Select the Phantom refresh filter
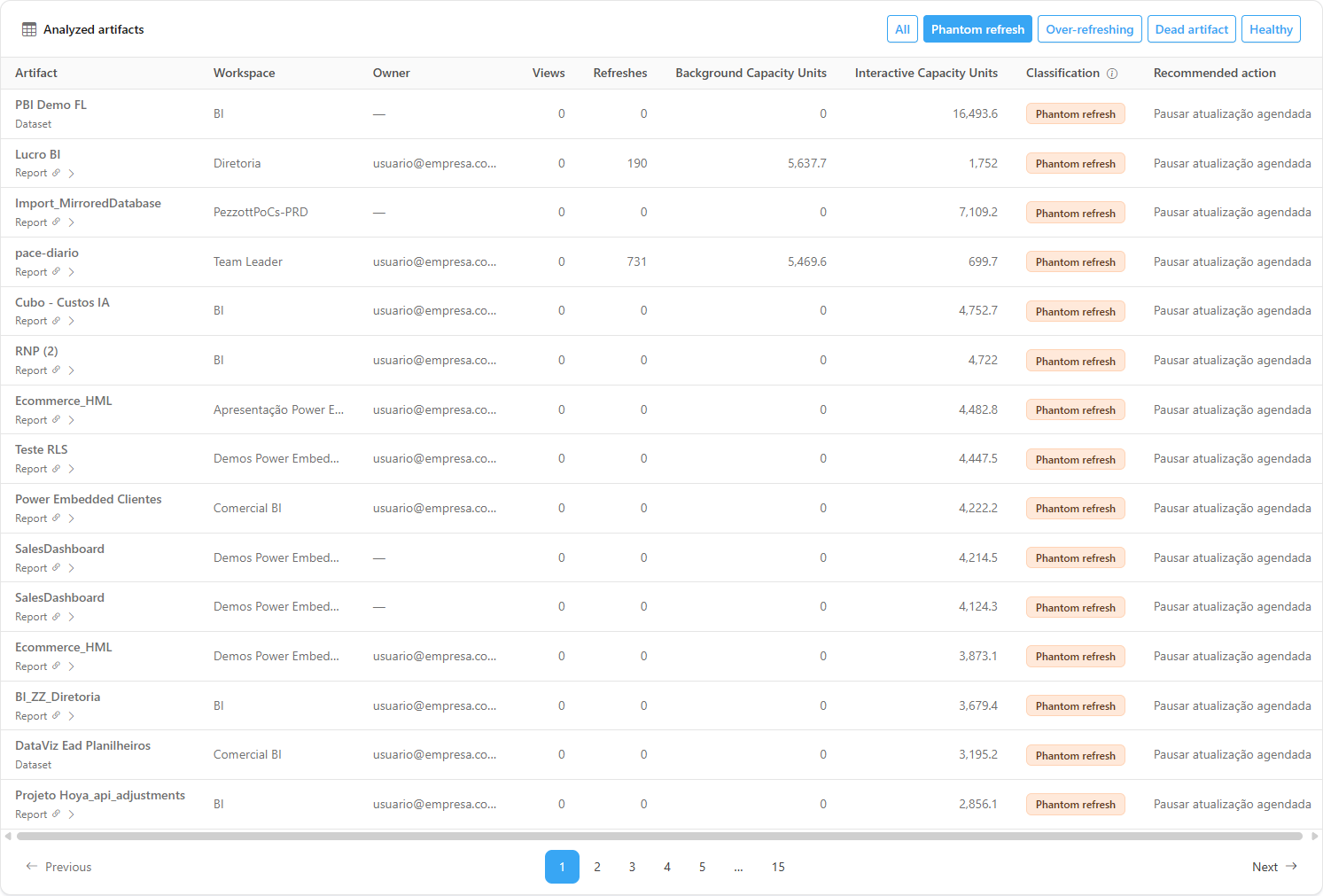This screenshot has width=1323, height=896. coord(977,29)
